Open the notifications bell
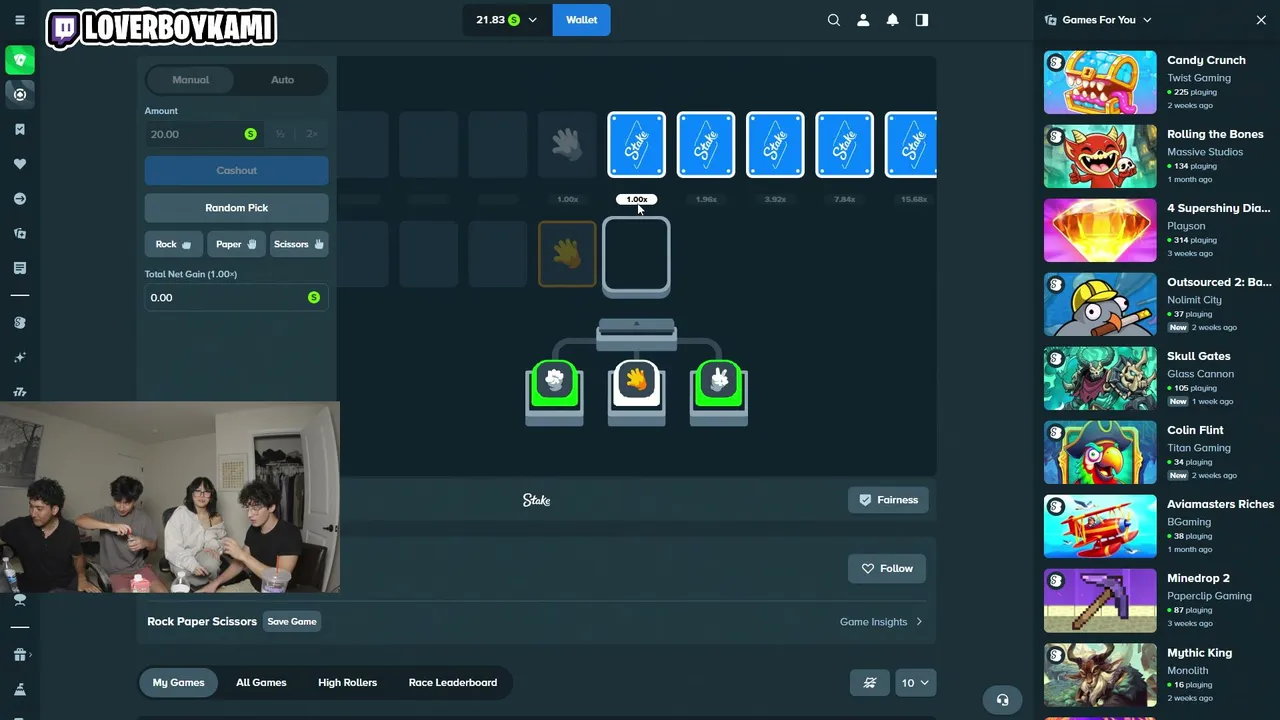This screenshot has height=720, width=1280. 893,20
